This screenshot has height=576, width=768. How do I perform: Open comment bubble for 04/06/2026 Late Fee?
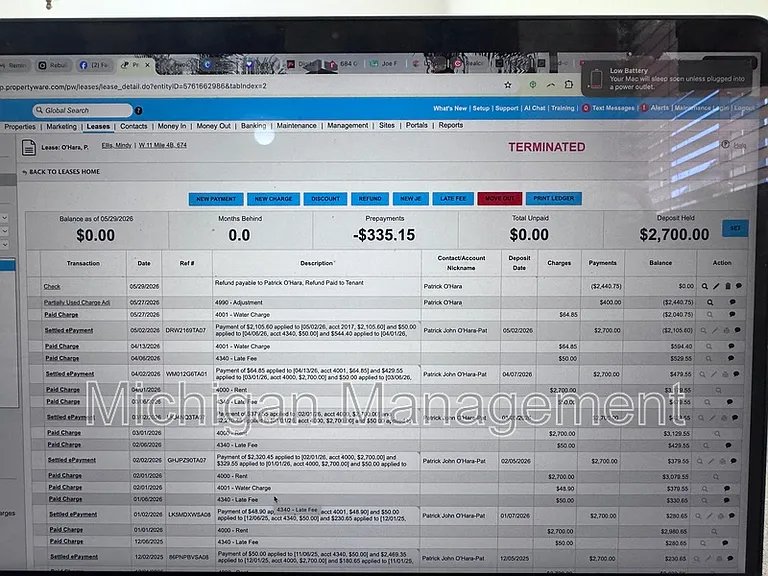pos(731,359)
